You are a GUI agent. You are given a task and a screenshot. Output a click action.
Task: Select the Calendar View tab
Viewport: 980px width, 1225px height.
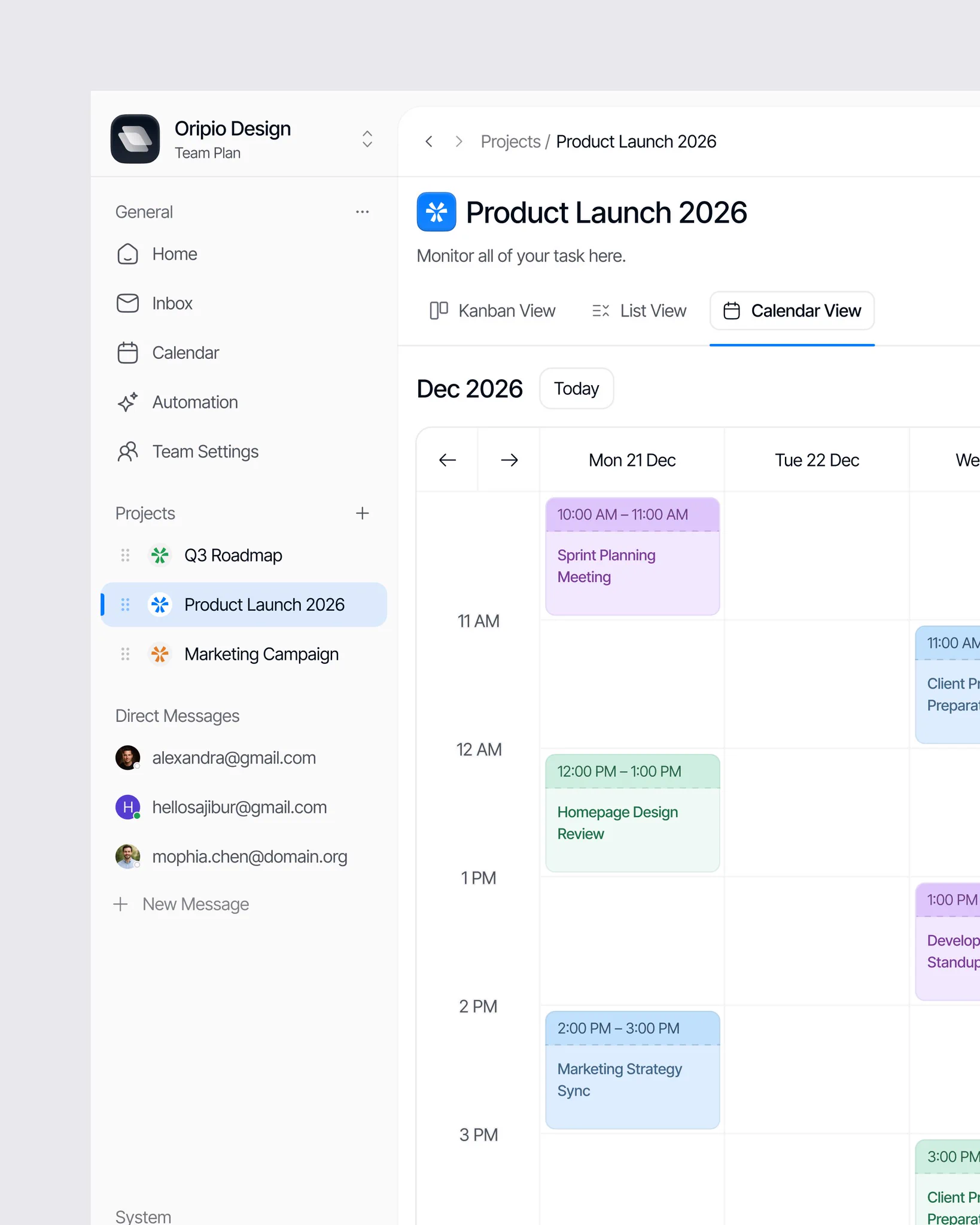pyautogui.click(x=792, y=310)
